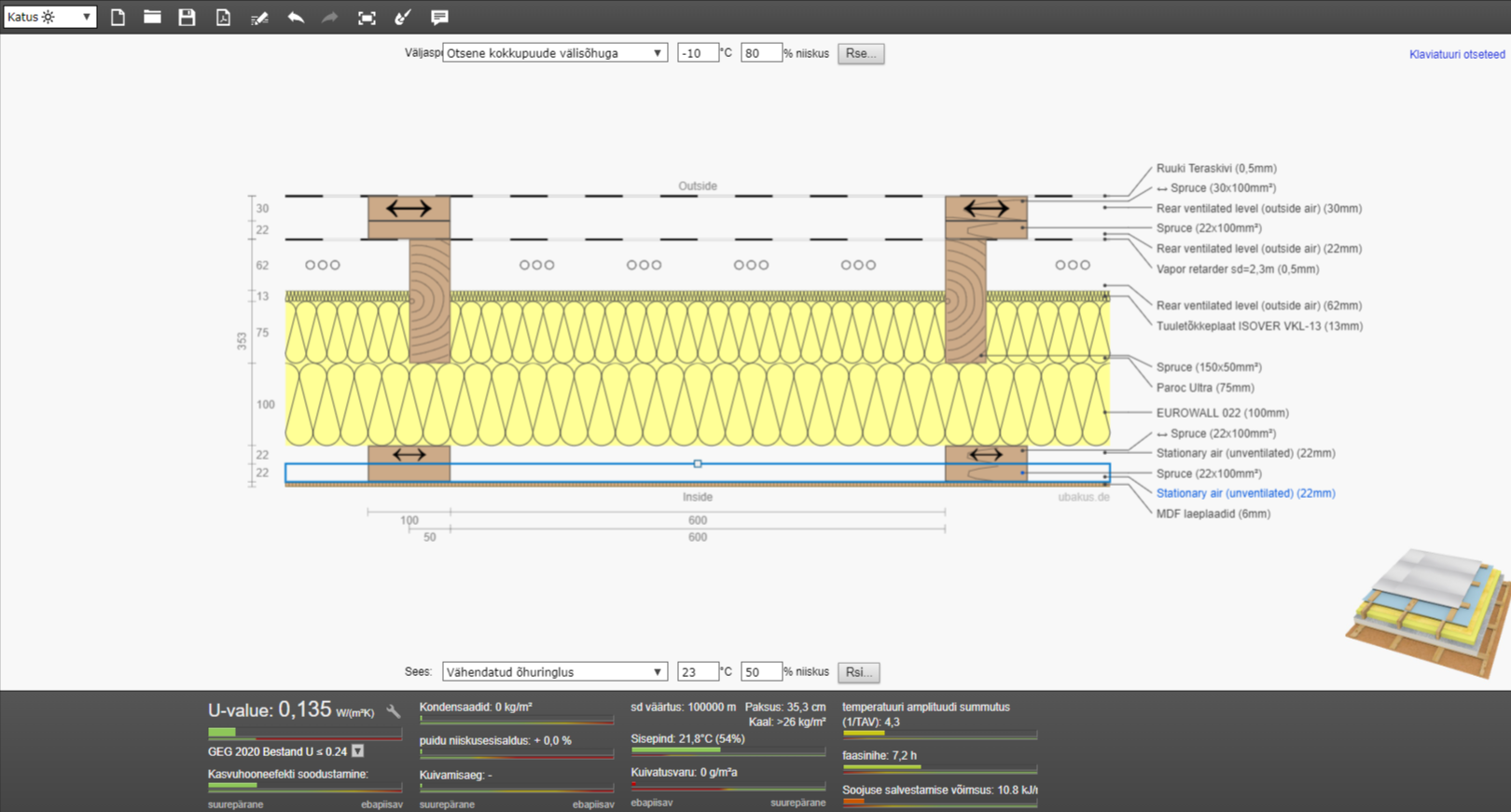Select the EUROWALL 022 (100mm) layer label
This screenshot has width=1511, height=812.
pyautogui.click(x=1222, y=413)
